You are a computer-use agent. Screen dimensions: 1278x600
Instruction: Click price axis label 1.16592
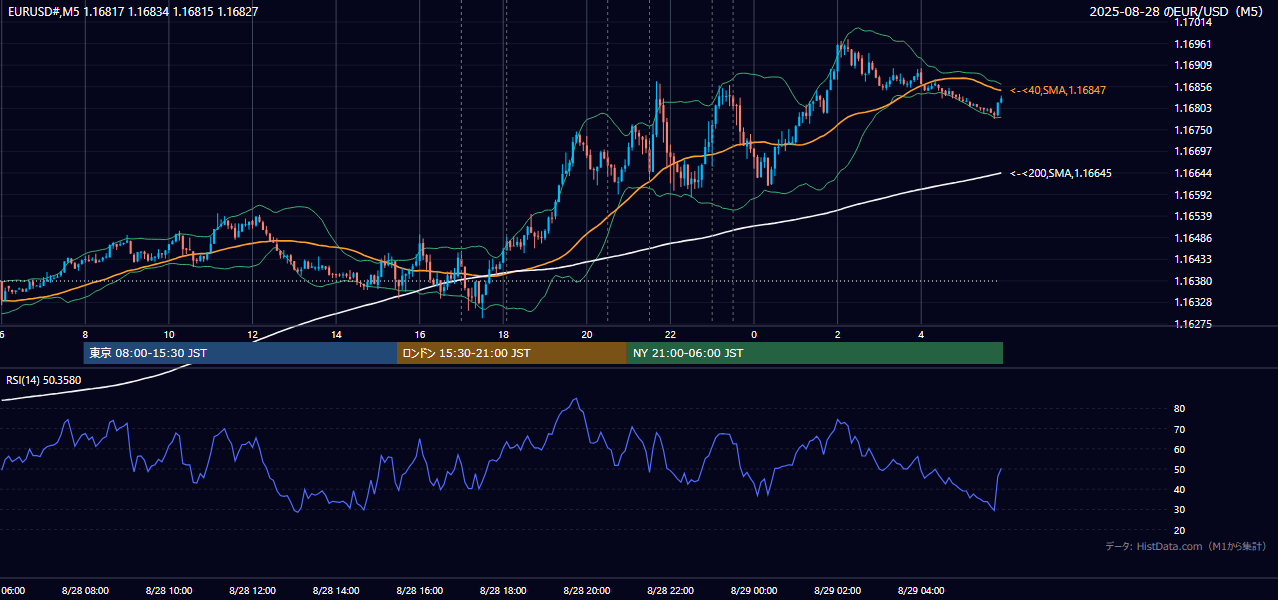coord(1192,195)
